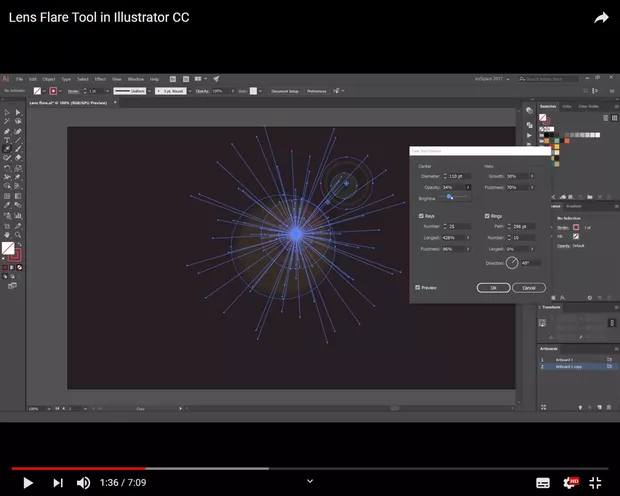Image resolution: width=620 pixels, height=496 pixels.
Task: Click Cancel in flare dialog
Action: point(529,287)
